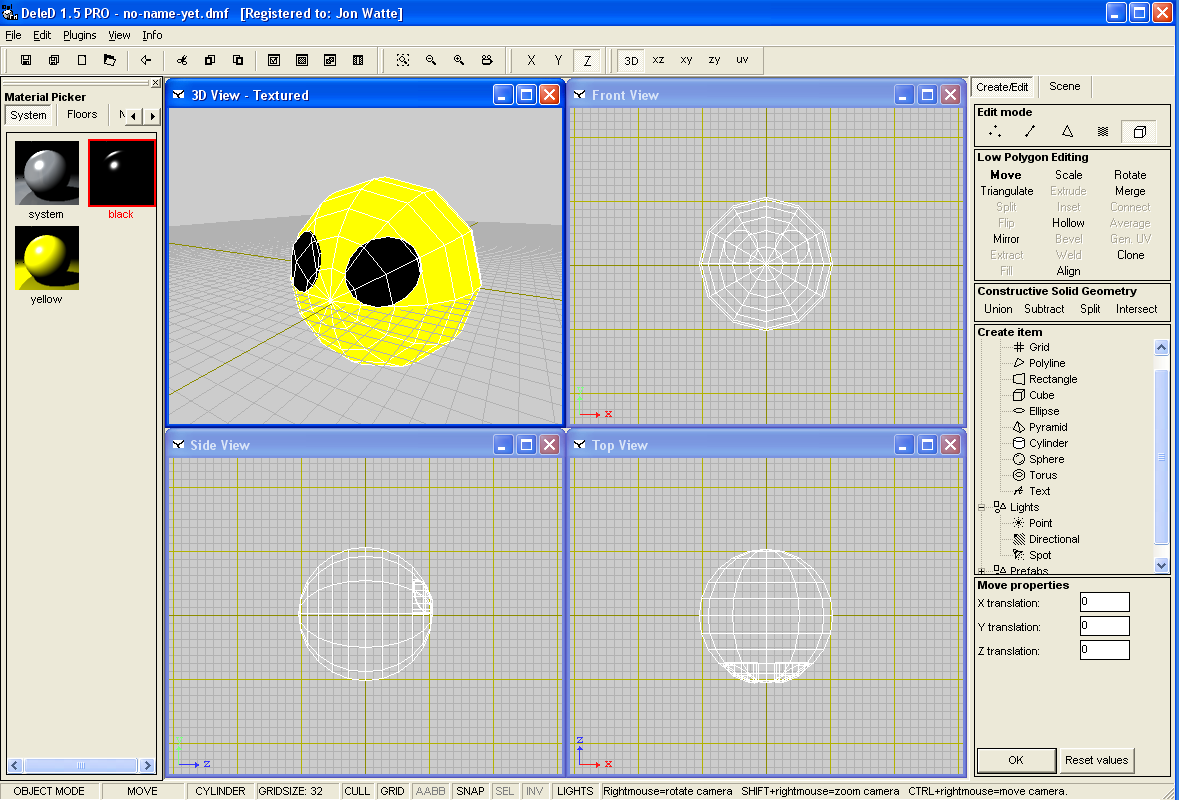
Task: Click the Reset values button
Action: click(x=1097, y=760)
